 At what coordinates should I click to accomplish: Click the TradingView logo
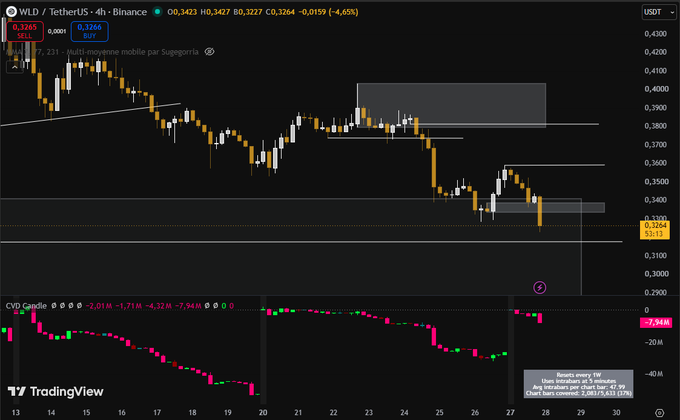click(x=56, y=391)
